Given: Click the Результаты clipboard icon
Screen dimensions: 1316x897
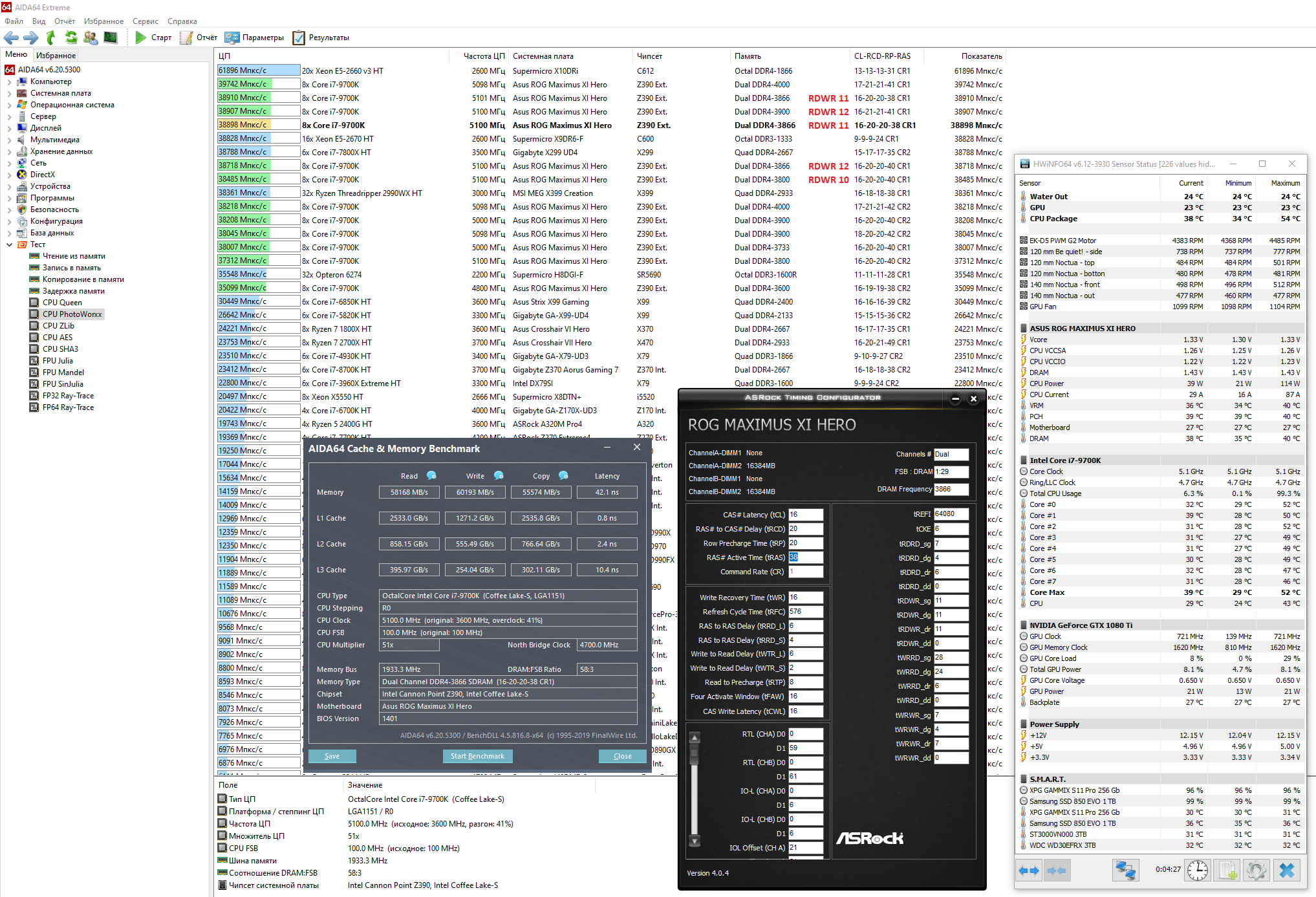Looking at the screenshot, I should click(299, 38).
